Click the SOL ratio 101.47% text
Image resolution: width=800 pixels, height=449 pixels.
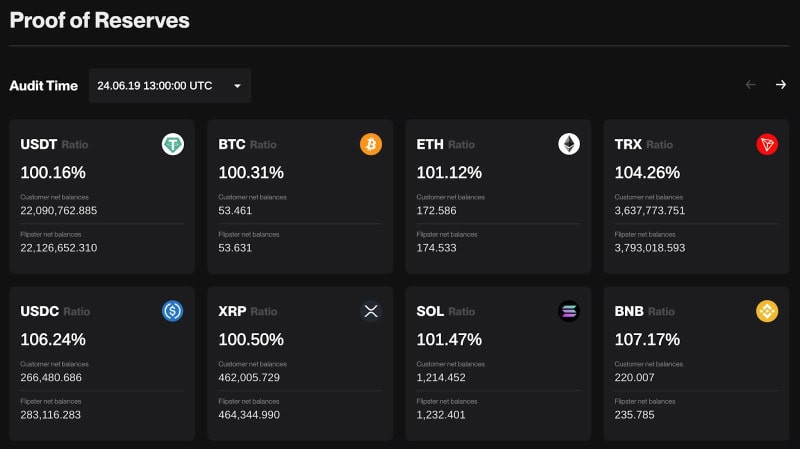tap(449, 339)
